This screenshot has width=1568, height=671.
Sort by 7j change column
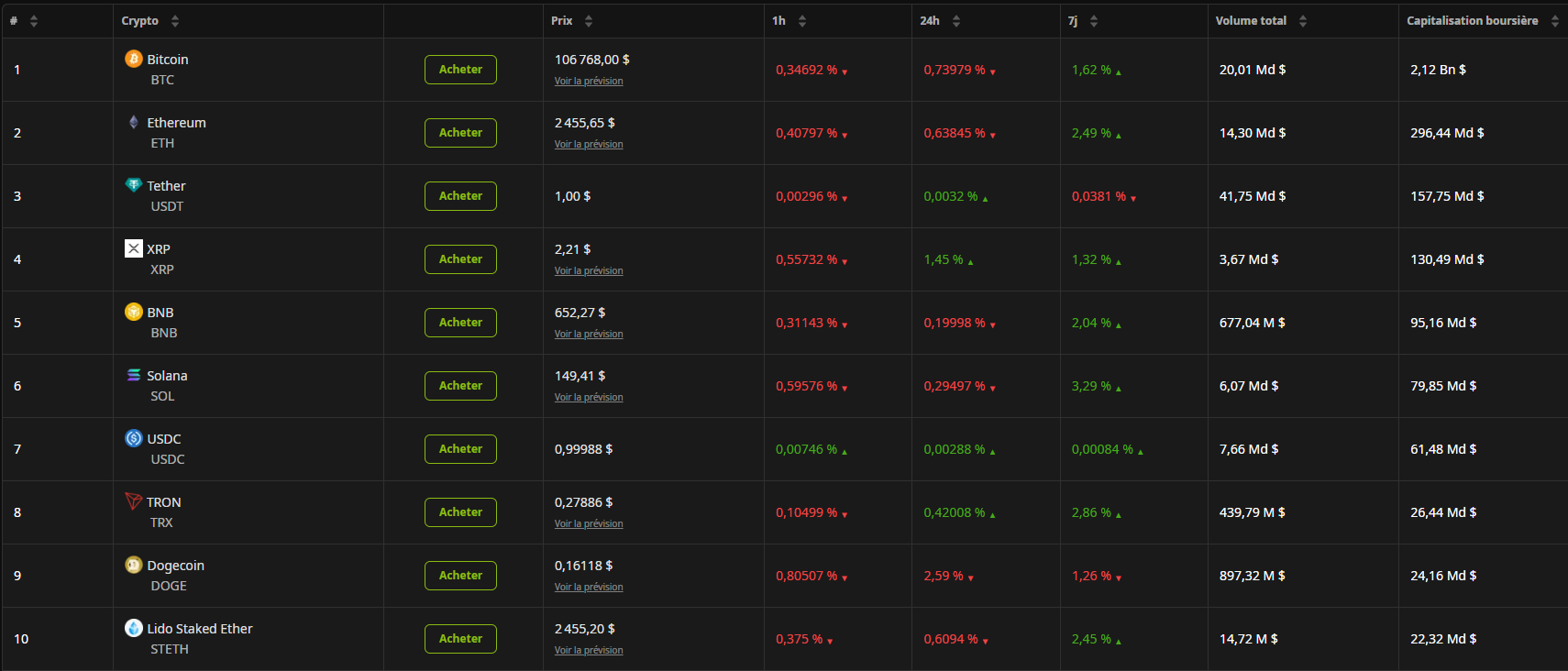tap(1094, 21)
